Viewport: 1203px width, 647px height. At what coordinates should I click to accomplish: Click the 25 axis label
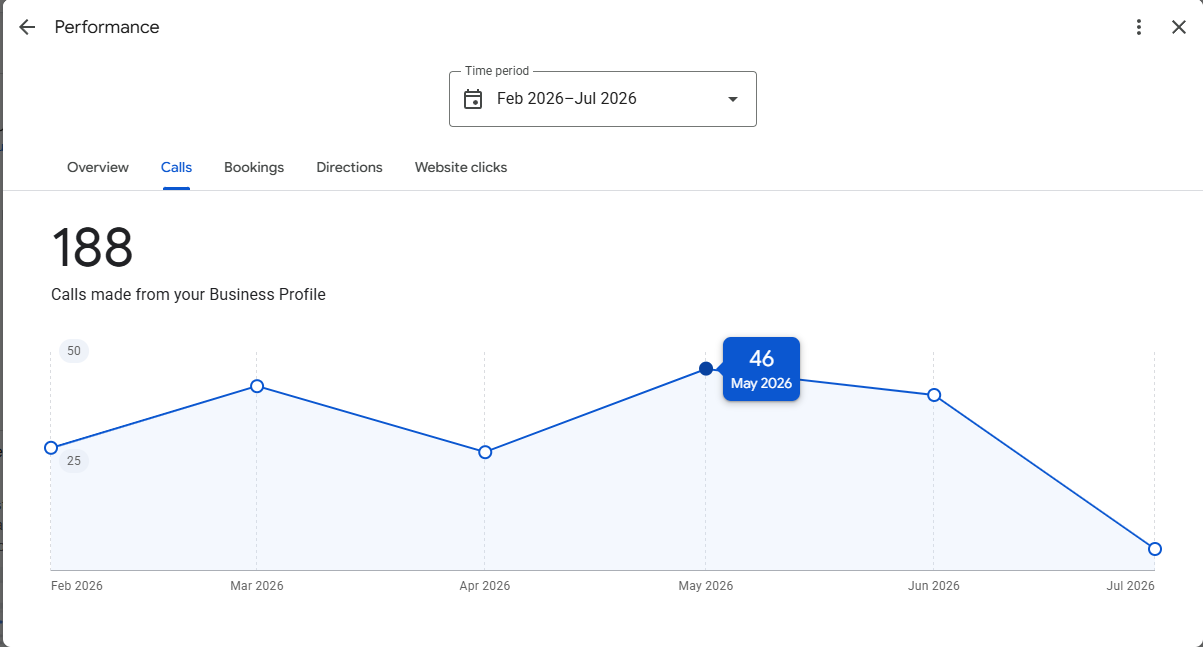tap(74, 461)
